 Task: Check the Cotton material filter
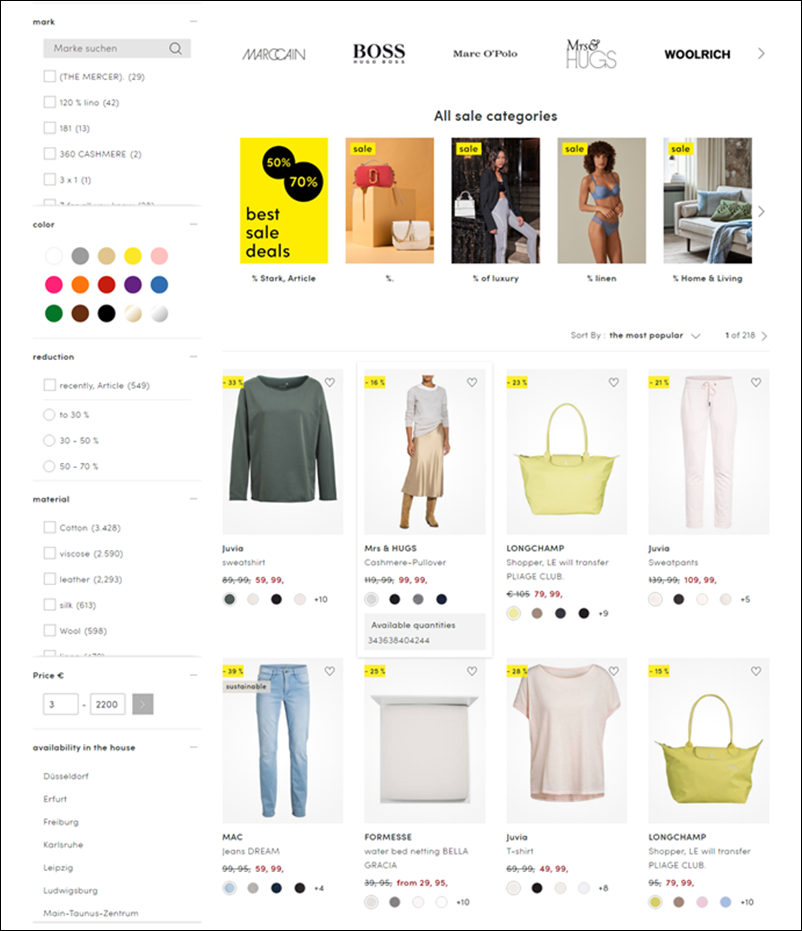tap(50, 527)
